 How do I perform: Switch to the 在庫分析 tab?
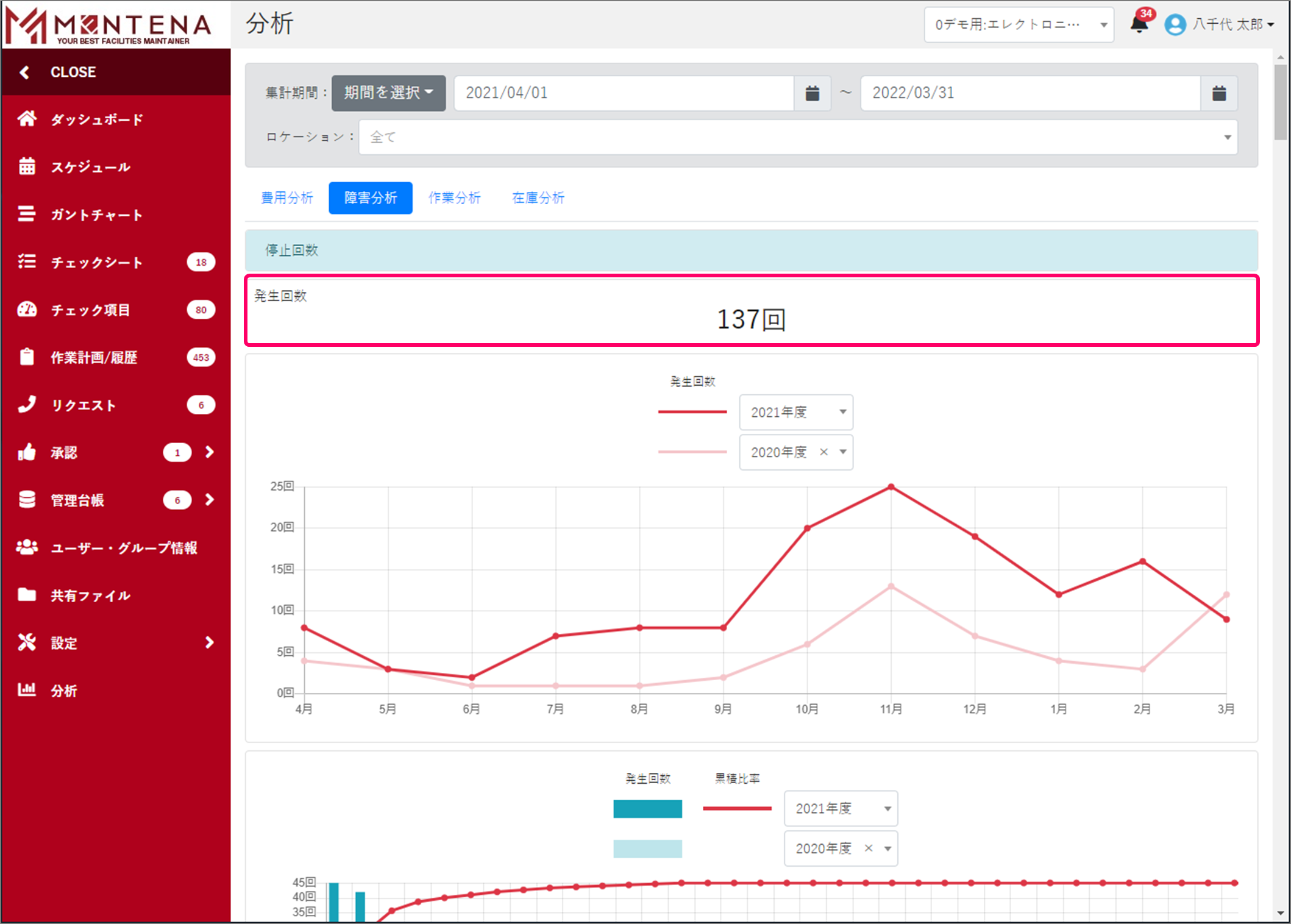click(538, 198)
